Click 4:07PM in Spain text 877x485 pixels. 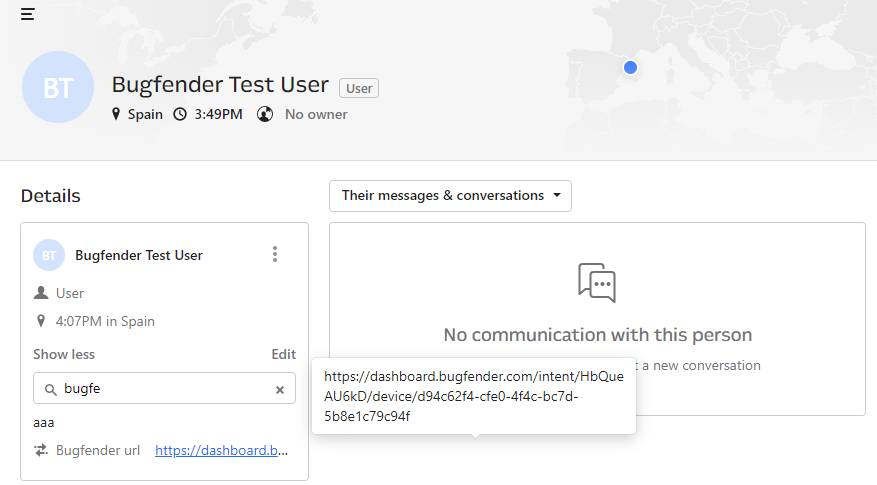tap(105, 321)
